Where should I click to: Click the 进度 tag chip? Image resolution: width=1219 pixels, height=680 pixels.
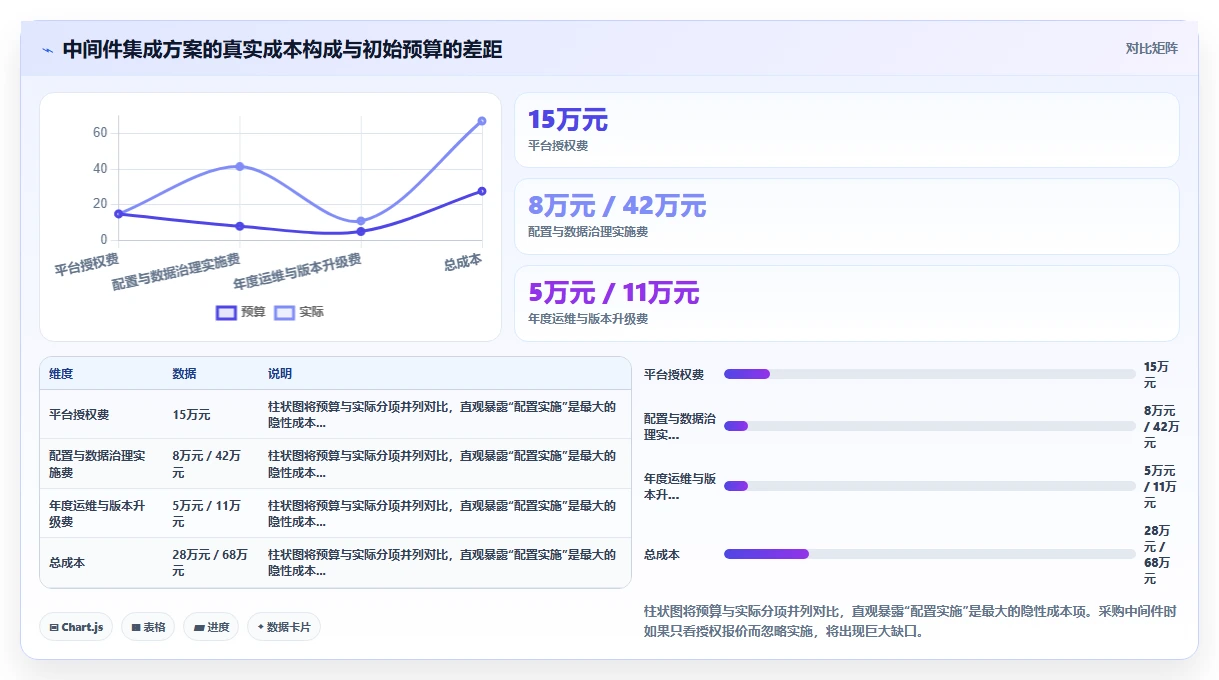pos(211,627)
